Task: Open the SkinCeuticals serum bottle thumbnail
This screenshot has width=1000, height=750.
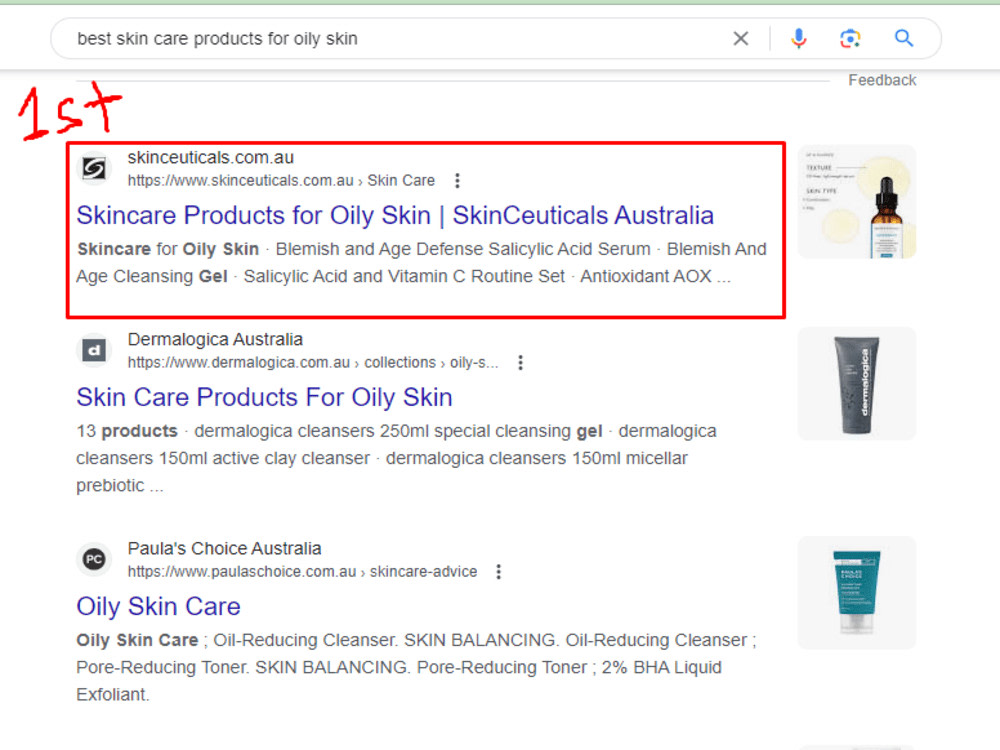Action: point(857,202)
